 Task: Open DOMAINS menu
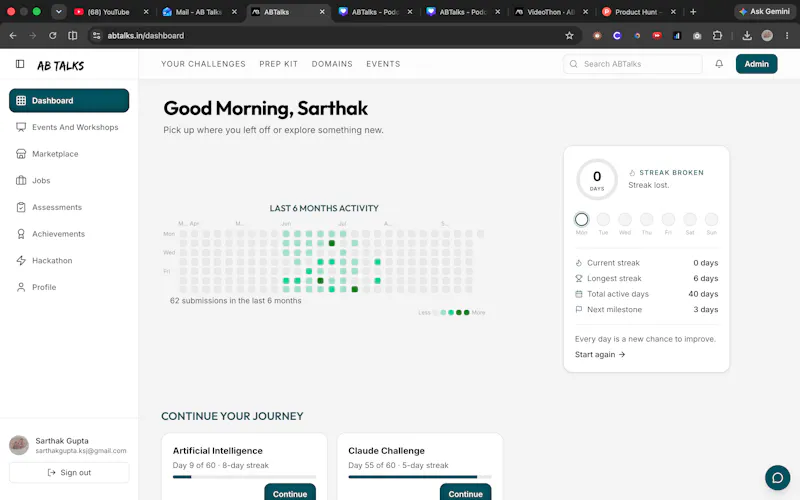(x=332, y=64)
